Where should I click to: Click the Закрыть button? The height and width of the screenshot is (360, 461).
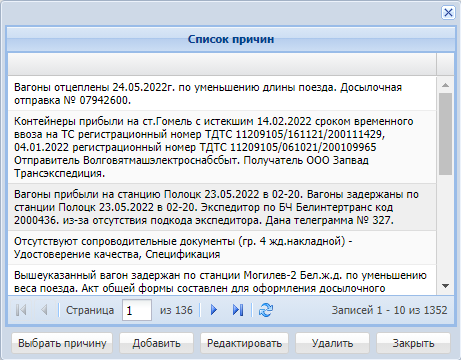413,343
